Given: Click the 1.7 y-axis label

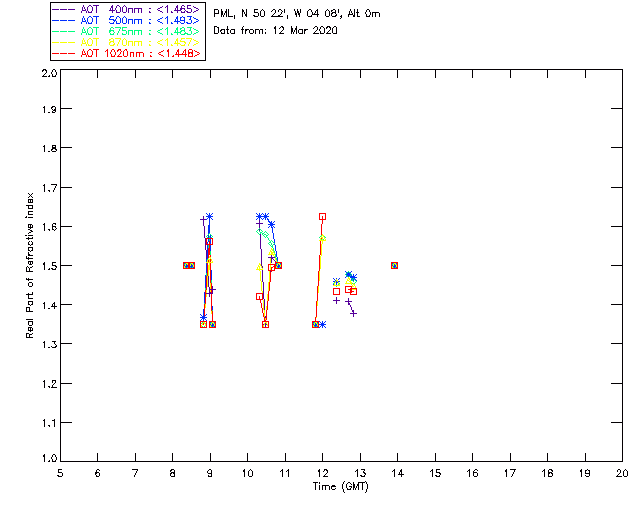Looking at the screenshot, I should [49, 188].
